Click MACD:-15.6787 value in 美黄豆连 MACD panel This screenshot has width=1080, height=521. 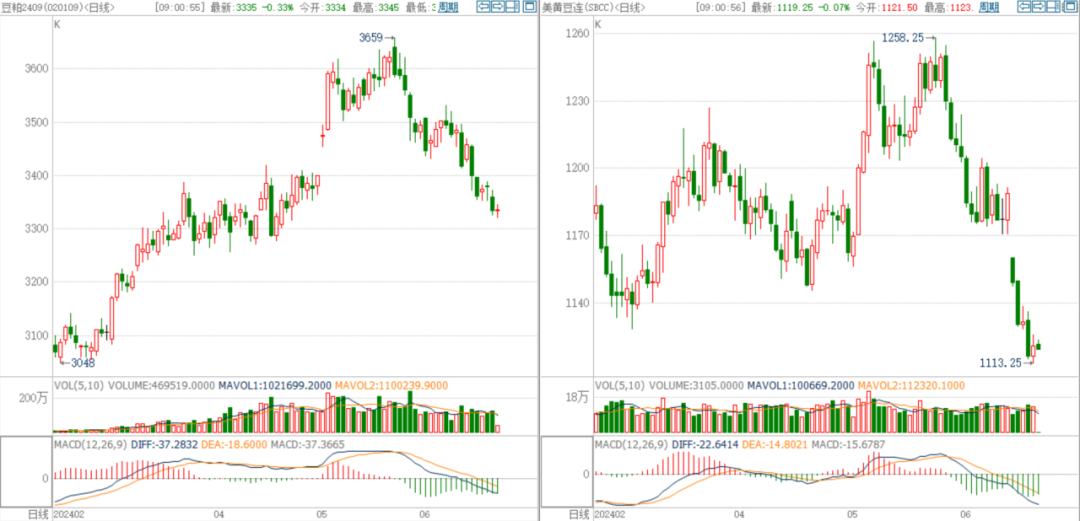click(847, 445)
